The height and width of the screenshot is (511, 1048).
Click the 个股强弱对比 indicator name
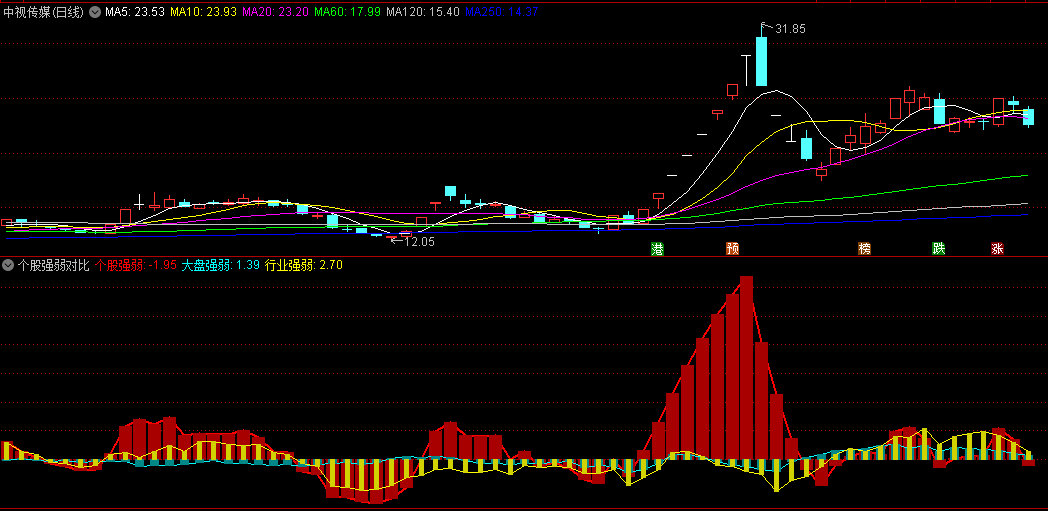pyautogui.click(x=53, y=265)
